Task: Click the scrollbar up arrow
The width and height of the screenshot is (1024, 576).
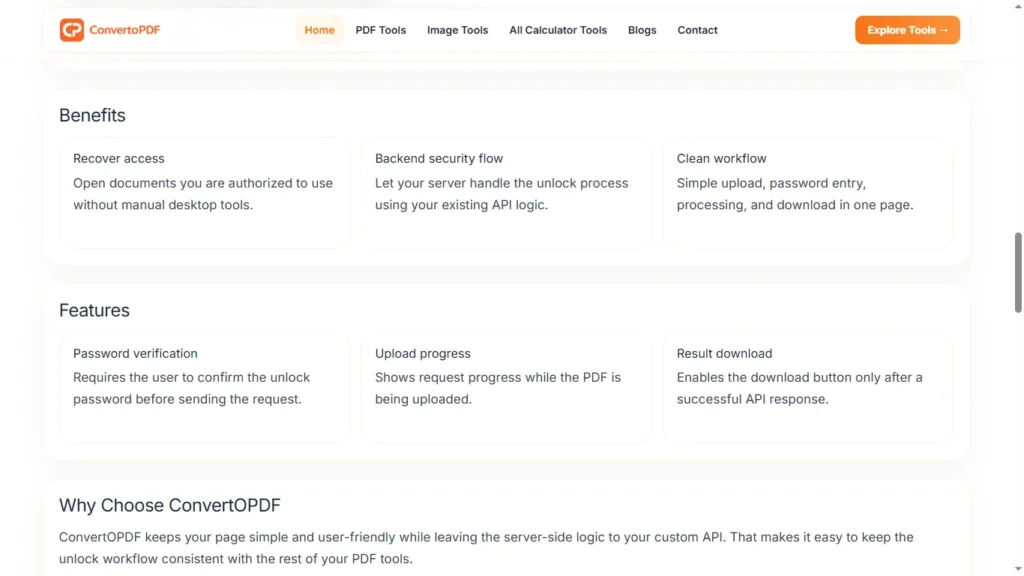Action: coord(1017,6)
